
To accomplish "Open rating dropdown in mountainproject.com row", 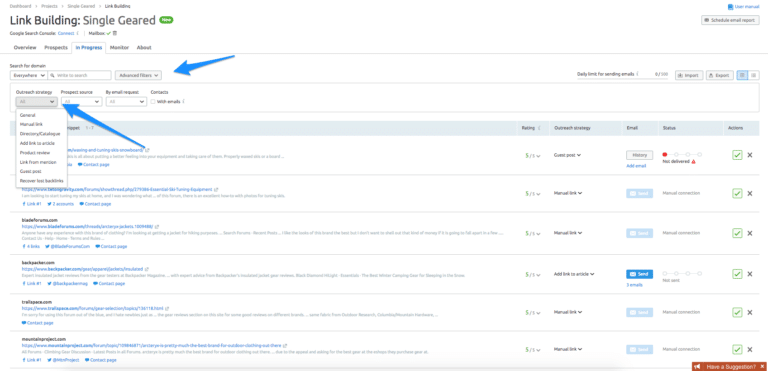I will tap(533, 350).
